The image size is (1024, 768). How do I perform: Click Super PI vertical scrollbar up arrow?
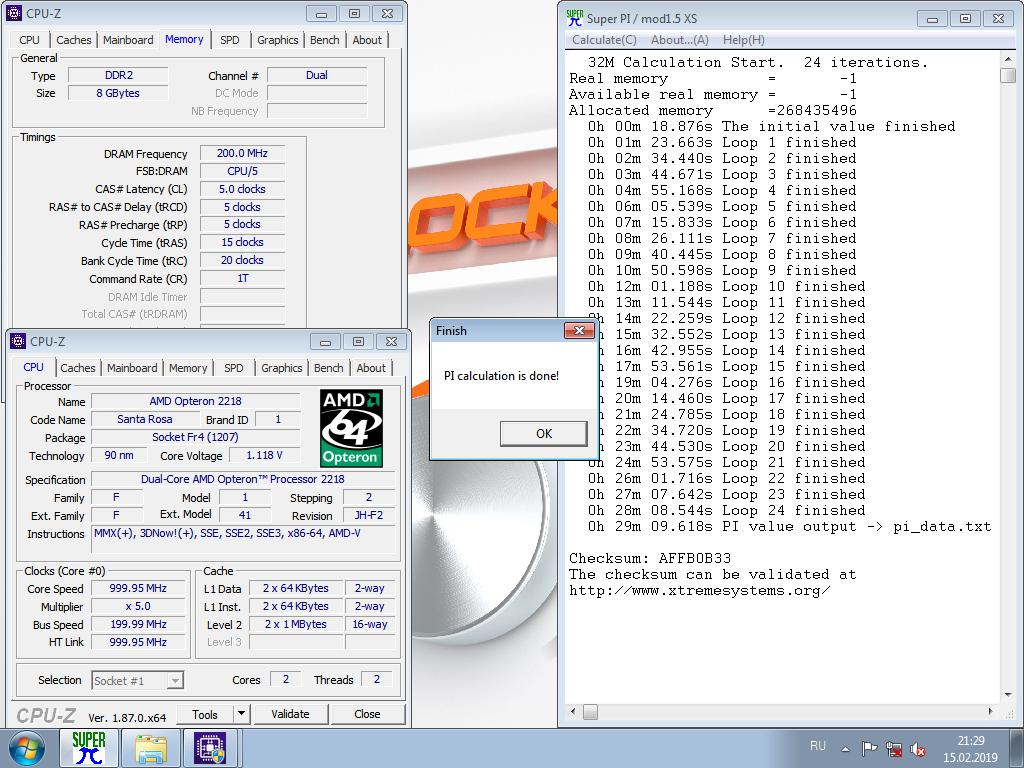pyautogui.click(x=1008, y=59)
